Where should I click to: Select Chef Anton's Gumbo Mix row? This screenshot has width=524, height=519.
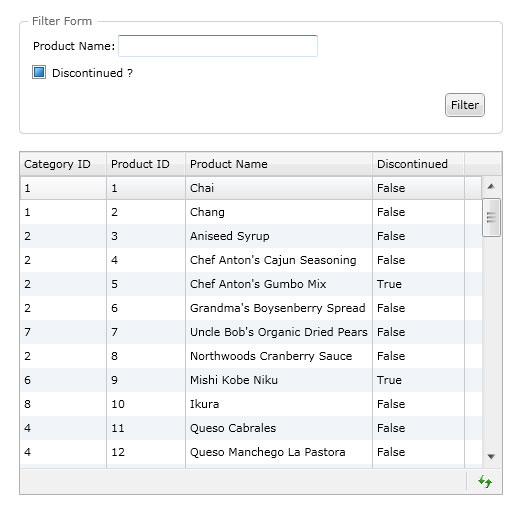coord(251,284)
